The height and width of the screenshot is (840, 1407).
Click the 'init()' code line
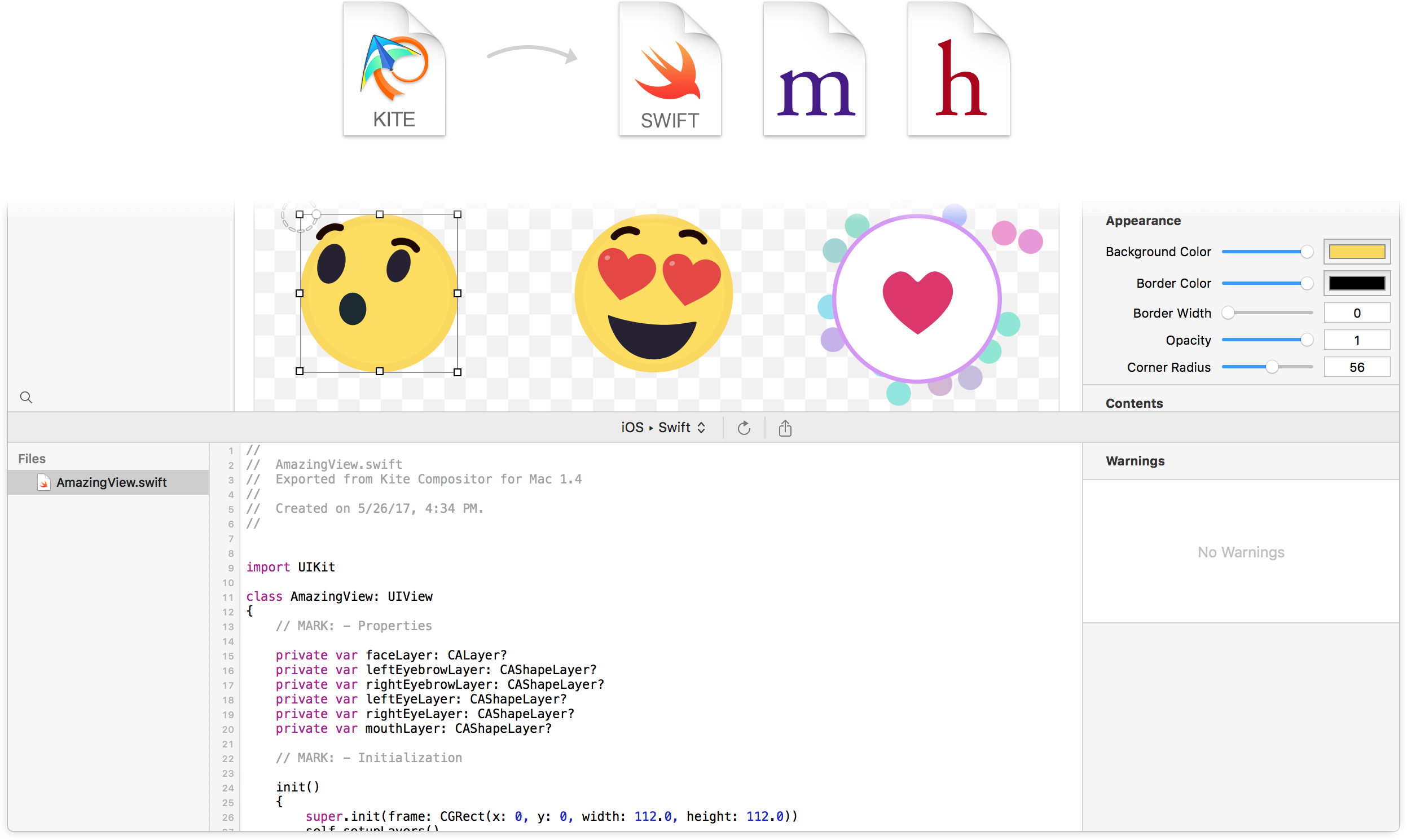(x=298, y=788)
